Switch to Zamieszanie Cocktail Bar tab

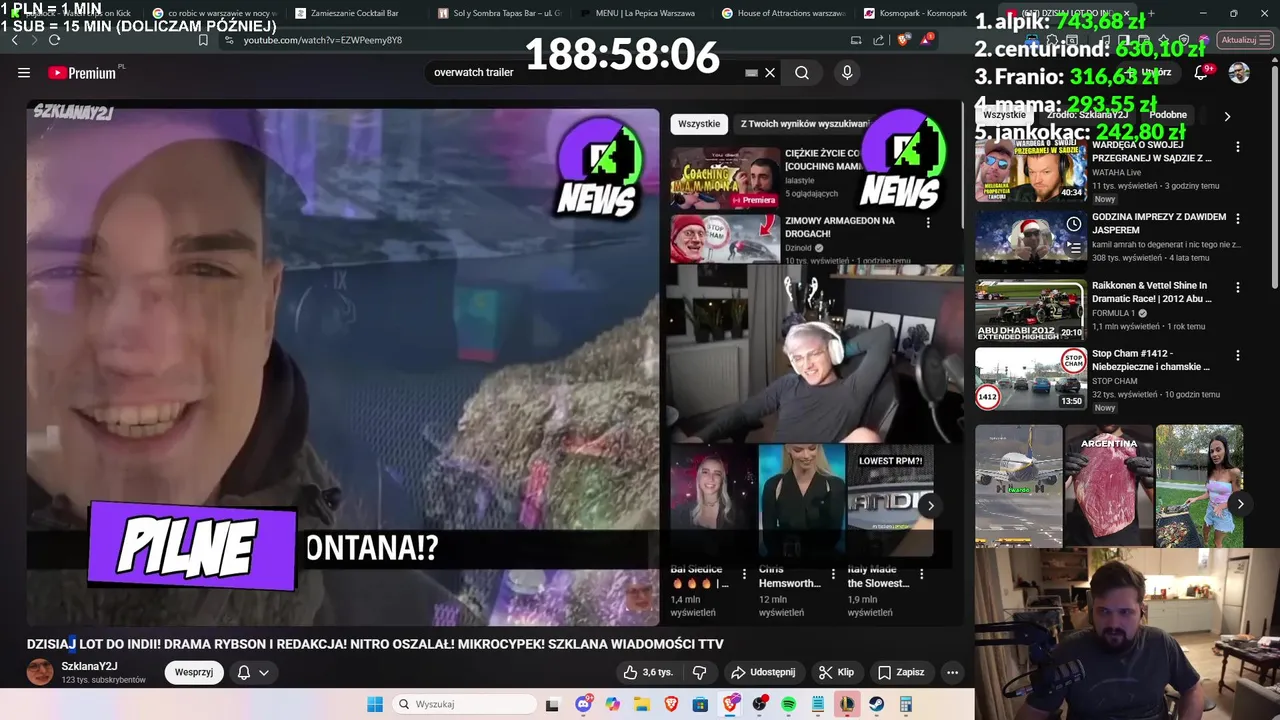click(x=355, y=13)
